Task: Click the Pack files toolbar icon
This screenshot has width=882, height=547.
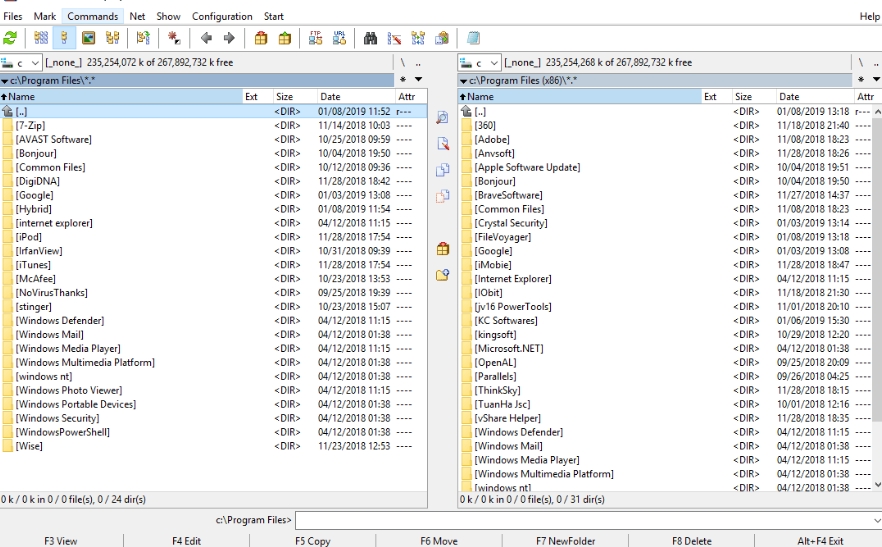Action: [x=260, y=38]
